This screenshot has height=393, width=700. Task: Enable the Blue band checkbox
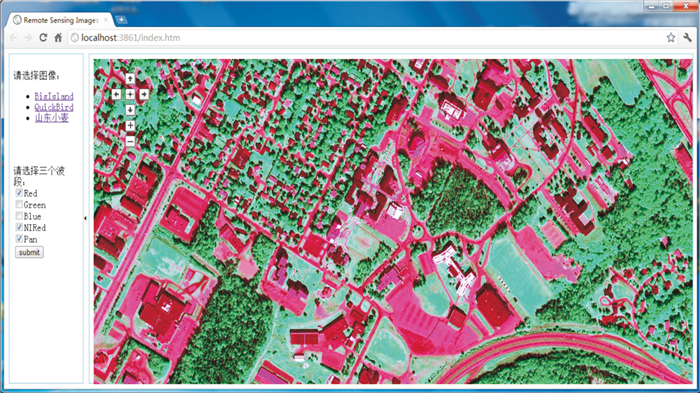click(19, 216)
